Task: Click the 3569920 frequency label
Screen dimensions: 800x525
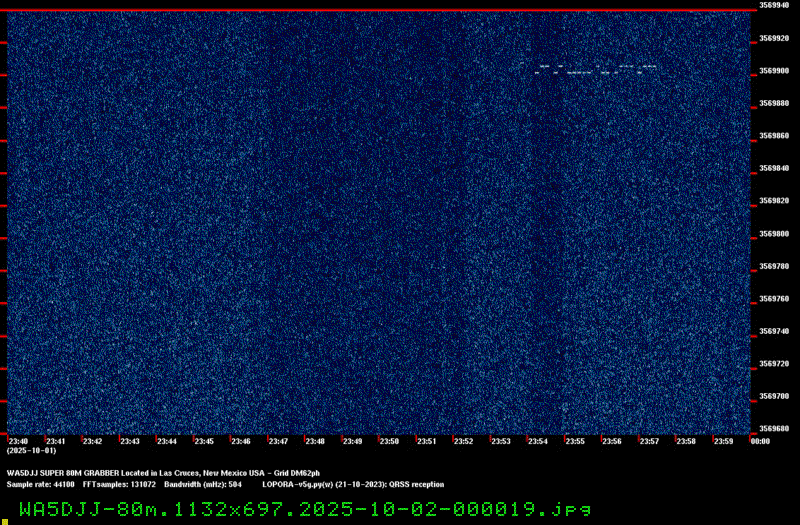Action: click(x=774, y=38)
